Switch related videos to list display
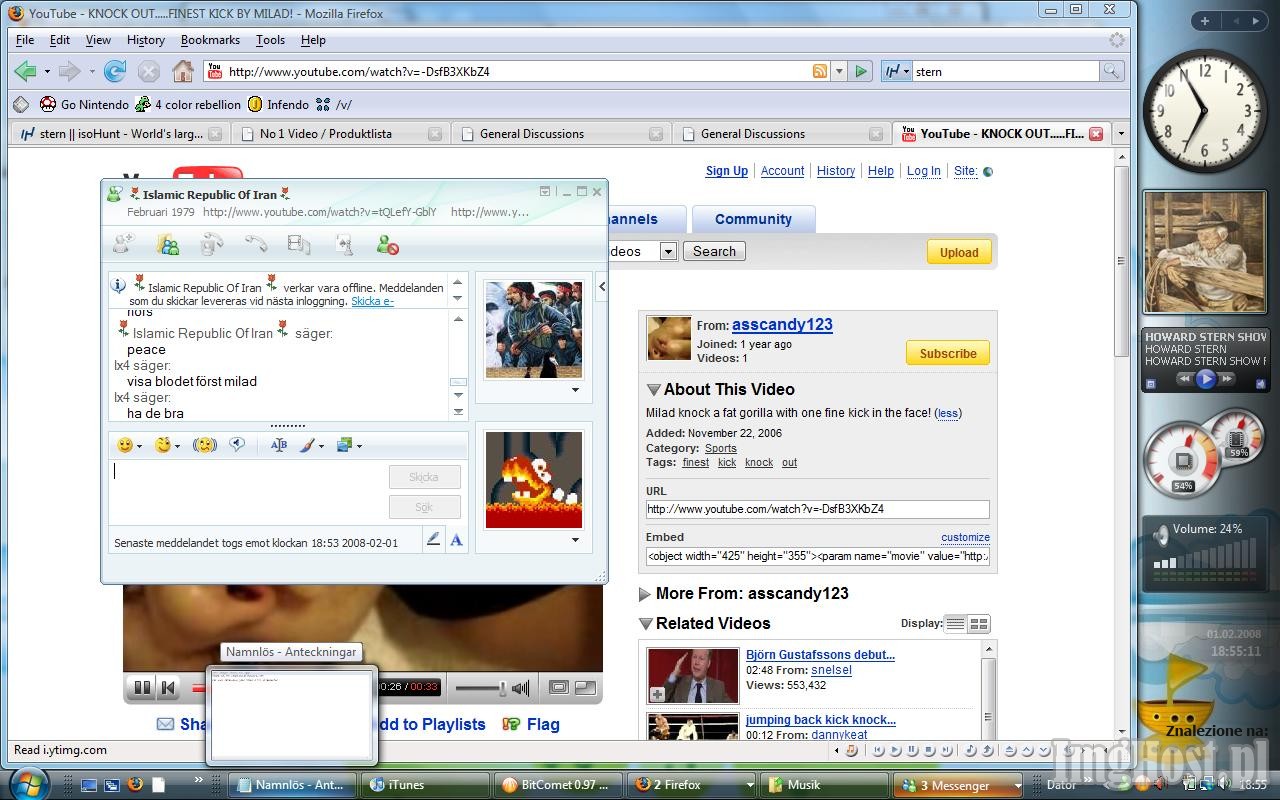The width and height of the screenshot is (1280, 800). point(956,624)
